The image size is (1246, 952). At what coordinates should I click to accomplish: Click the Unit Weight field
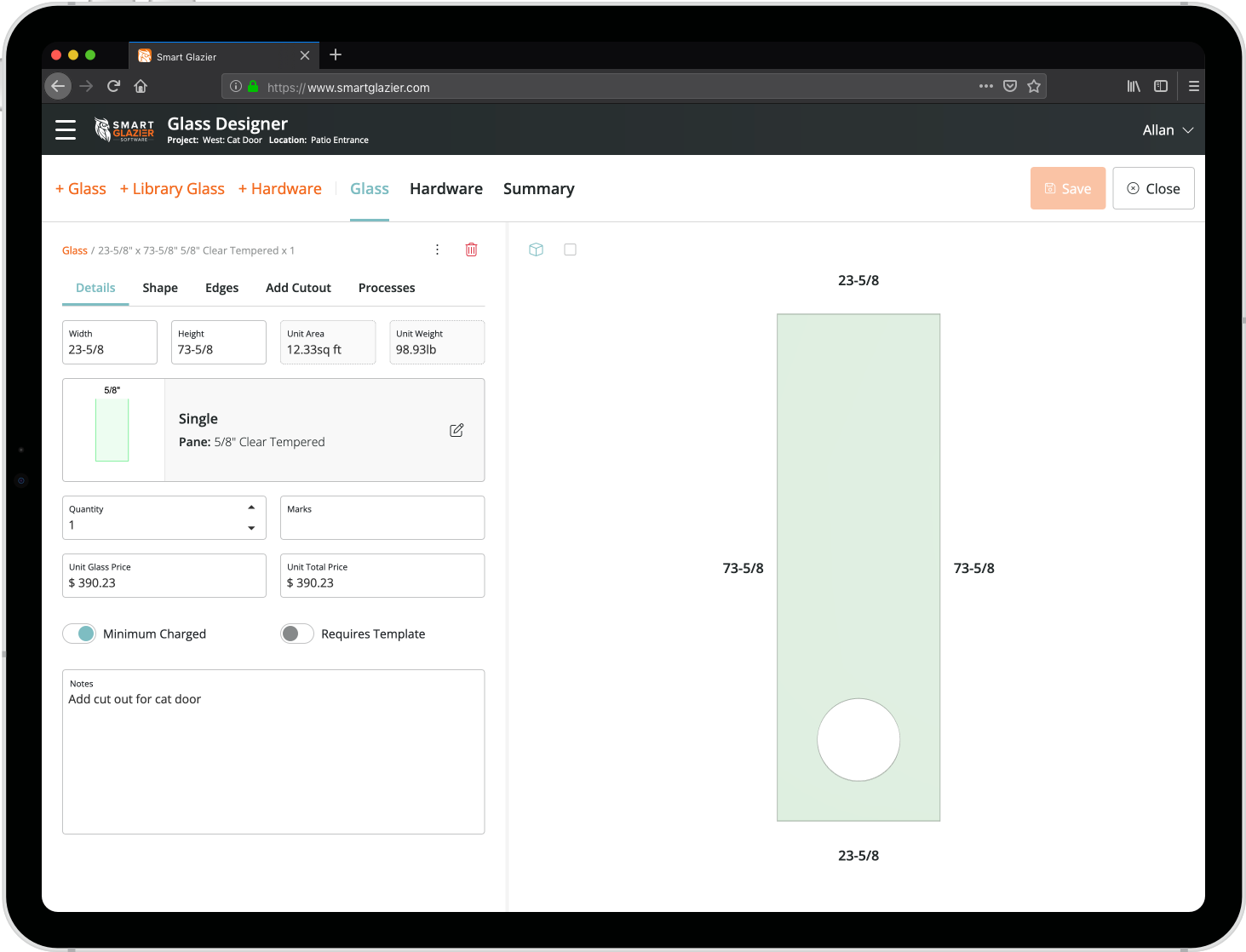tap(437, 342)
